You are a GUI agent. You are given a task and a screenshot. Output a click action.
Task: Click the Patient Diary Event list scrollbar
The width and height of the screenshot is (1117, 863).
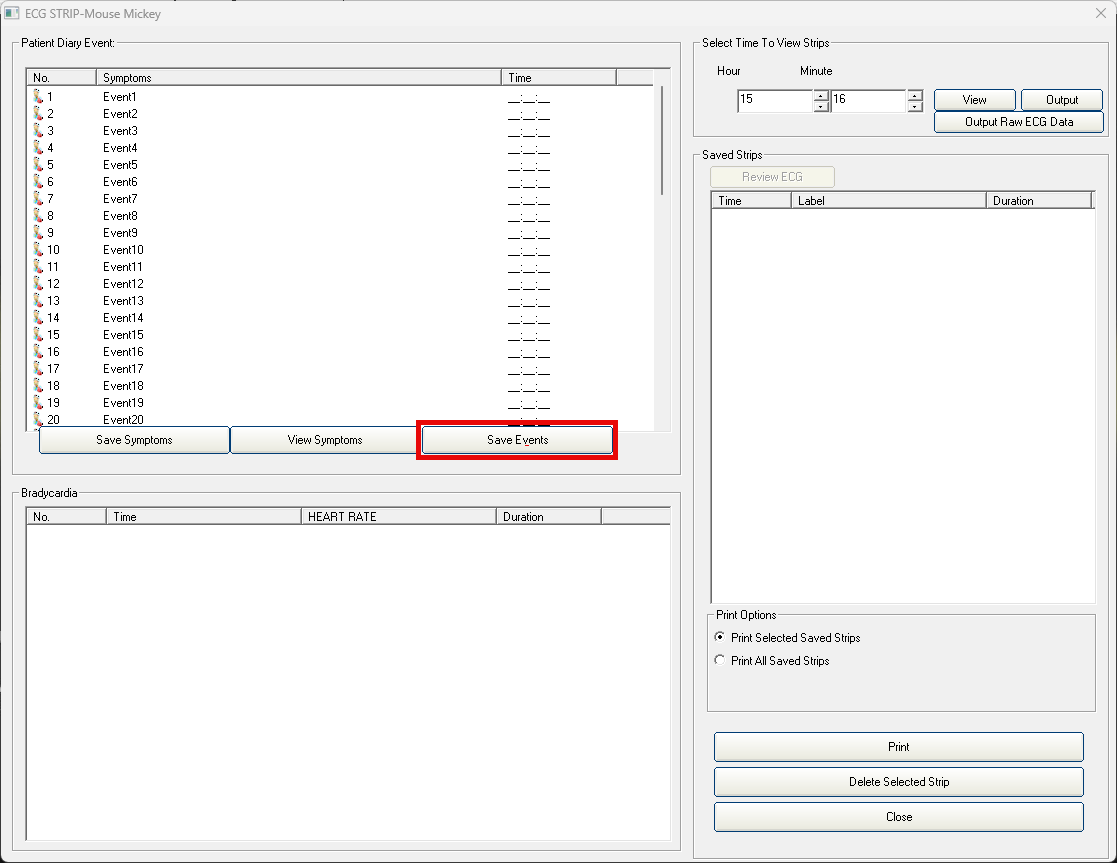[x=661, y=140]
